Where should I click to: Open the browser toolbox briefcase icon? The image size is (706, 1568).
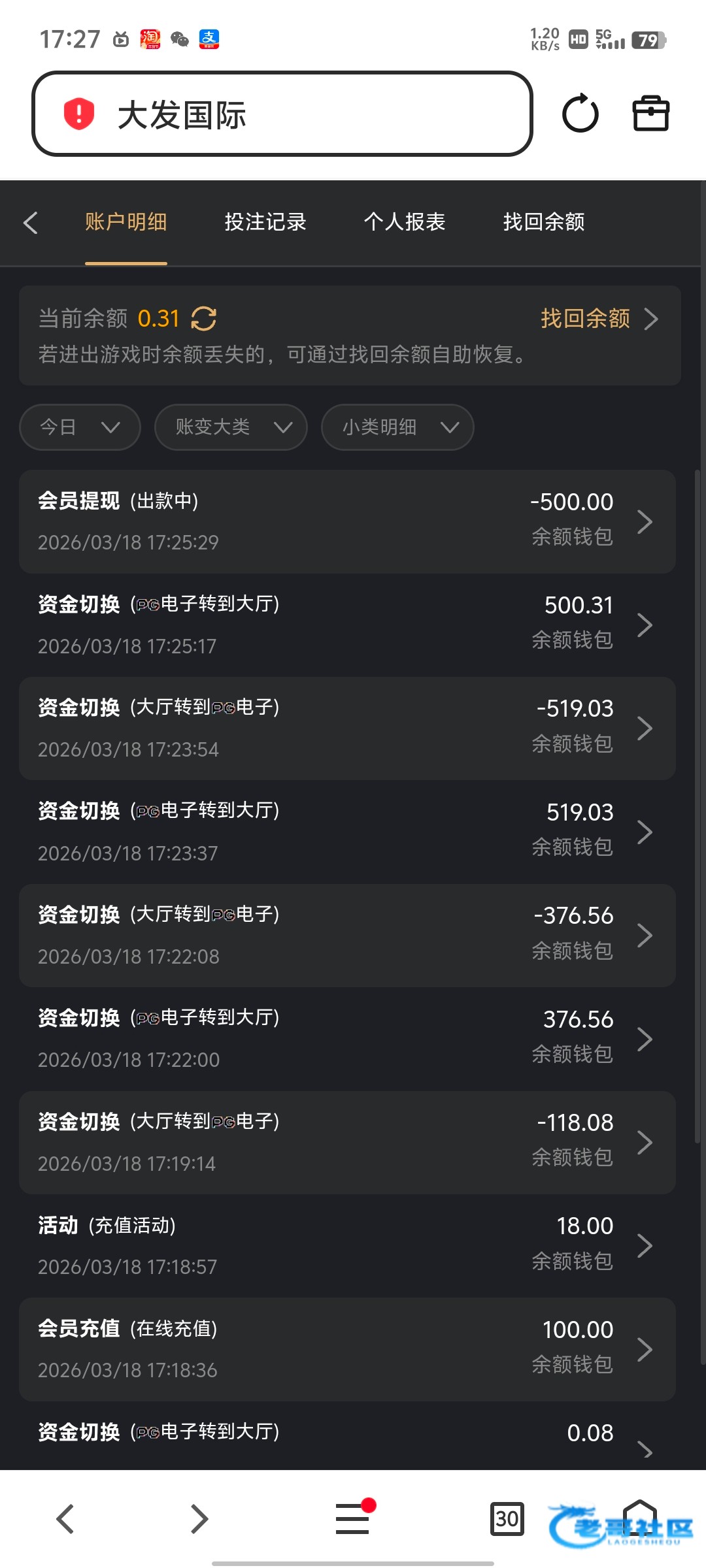650,114
